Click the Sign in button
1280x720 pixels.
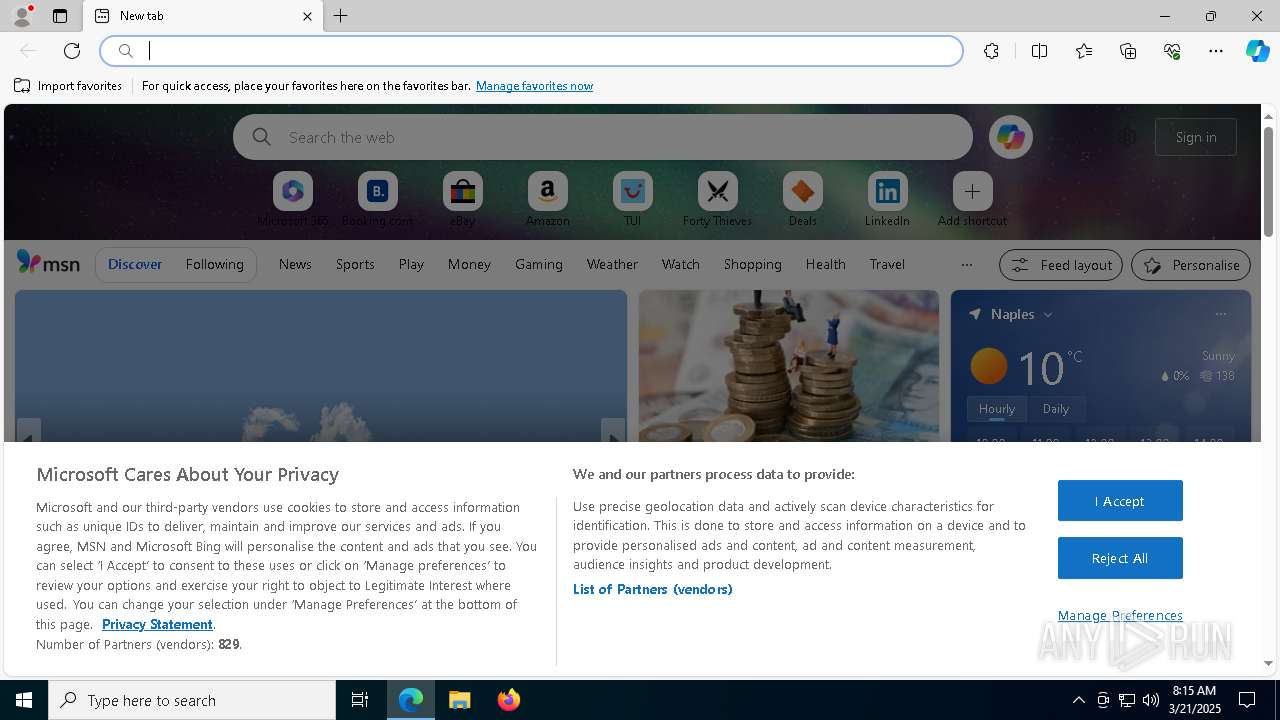click(x=1196, y=137)
